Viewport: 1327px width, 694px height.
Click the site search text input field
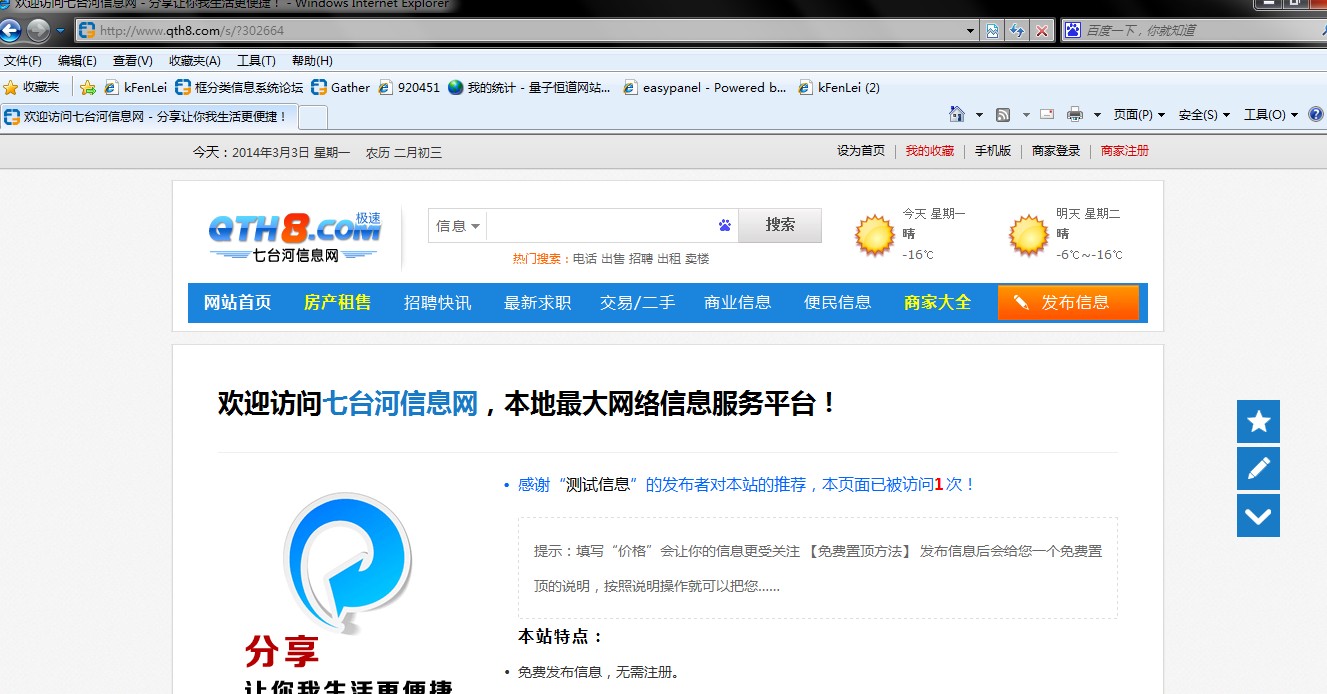click(600, 226)
